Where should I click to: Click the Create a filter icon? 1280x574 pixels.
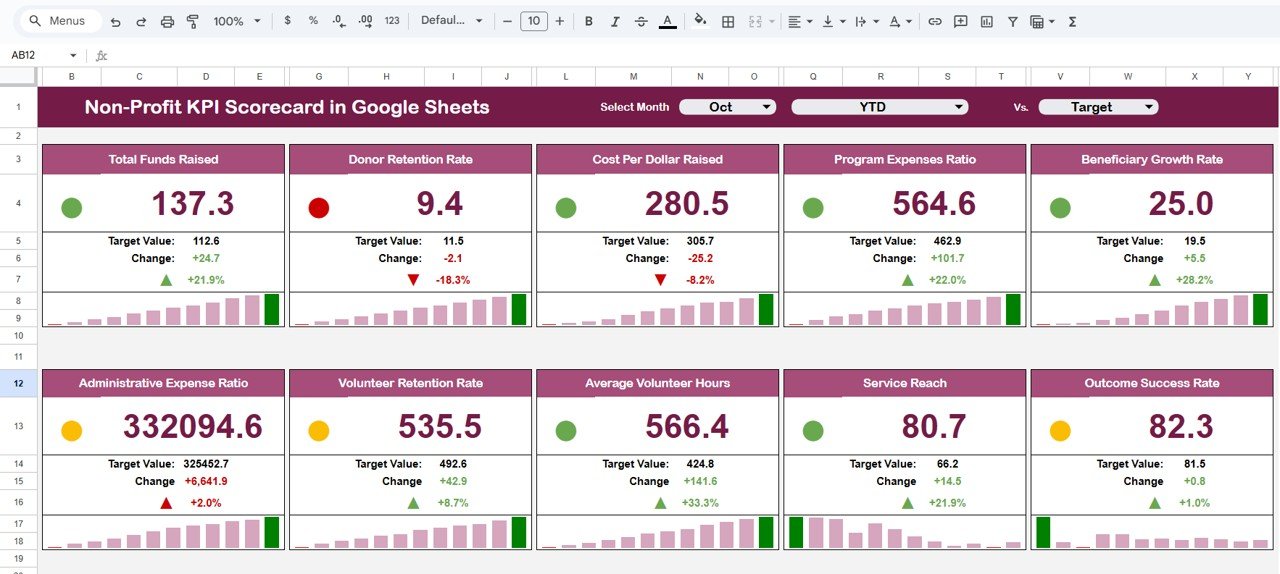click(1013, 21)
